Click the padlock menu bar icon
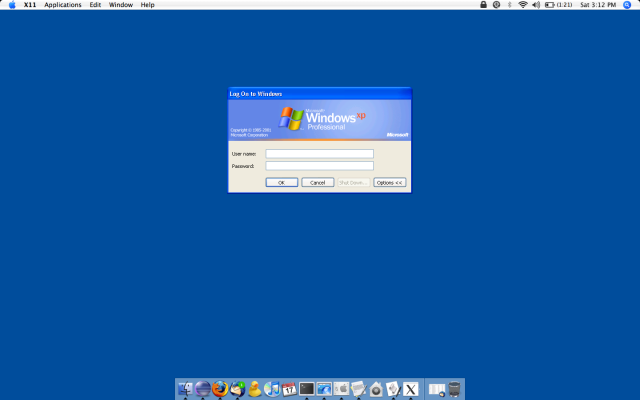640x400 pixels. point(483,5)
